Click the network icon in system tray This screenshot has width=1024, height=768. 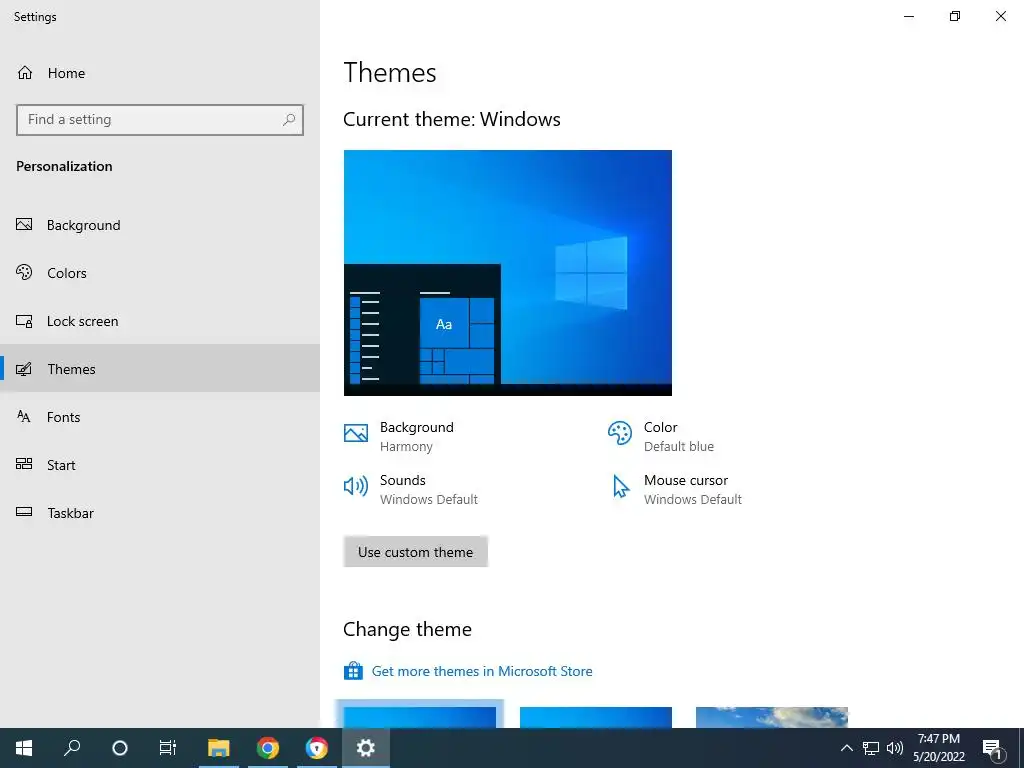tap(871, 748)
